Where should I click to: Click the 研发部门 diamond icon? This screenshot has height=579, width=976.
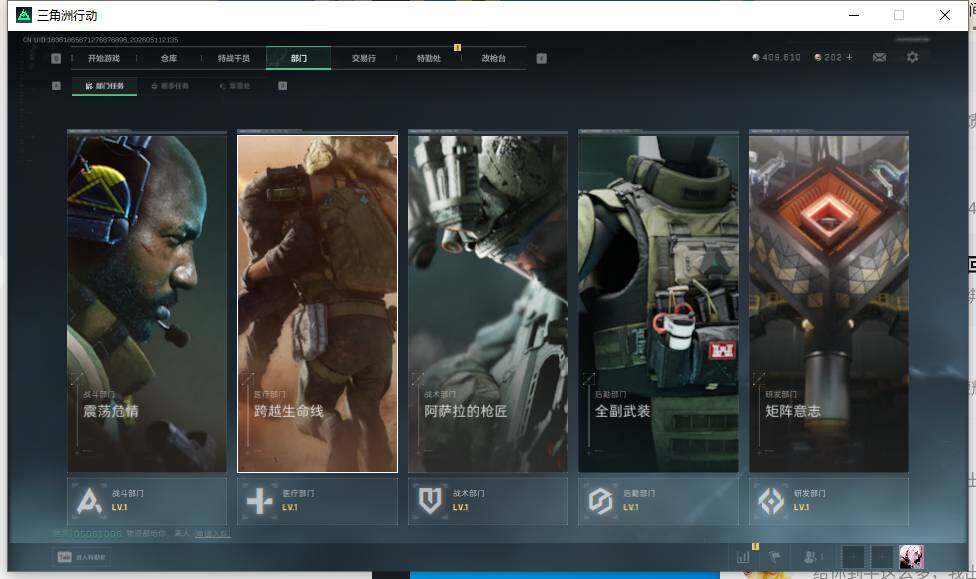[x=771, y=501]
